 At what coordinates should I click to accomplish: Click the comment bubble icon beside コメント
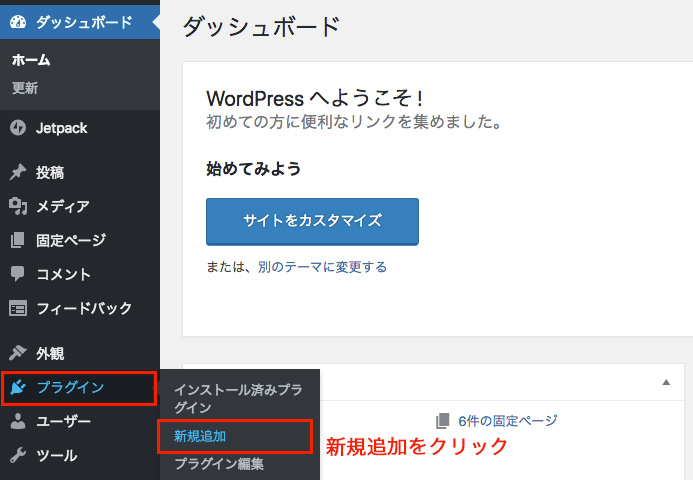(18, 274)
